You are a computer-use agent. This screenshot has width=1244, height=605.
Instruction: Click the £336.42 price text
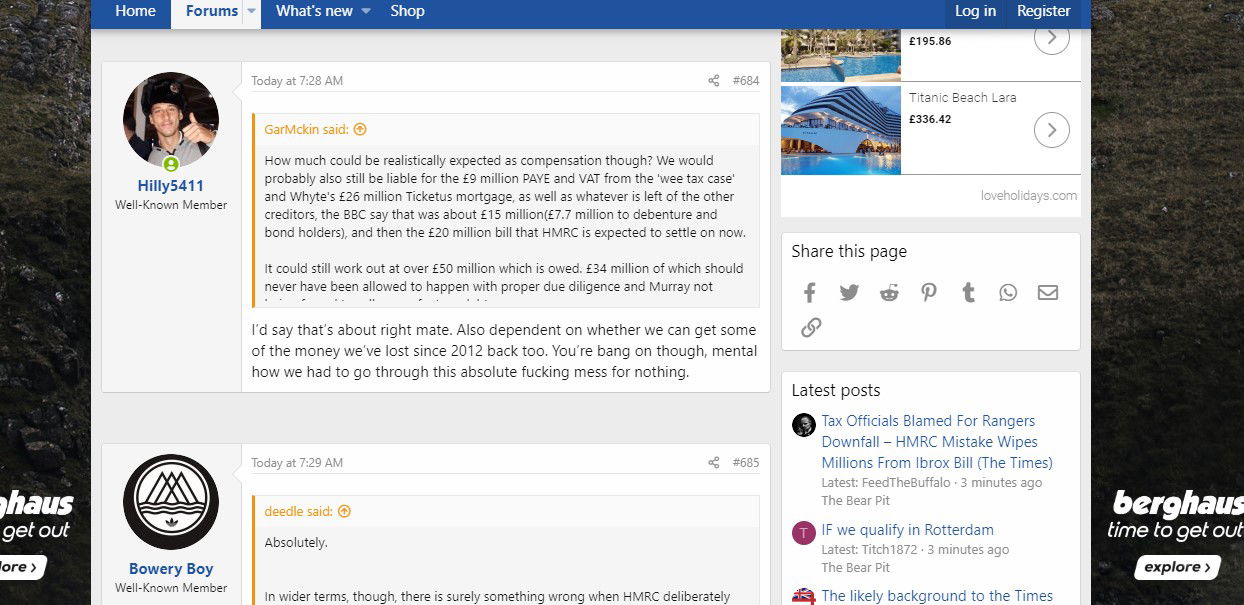(930, 119)
